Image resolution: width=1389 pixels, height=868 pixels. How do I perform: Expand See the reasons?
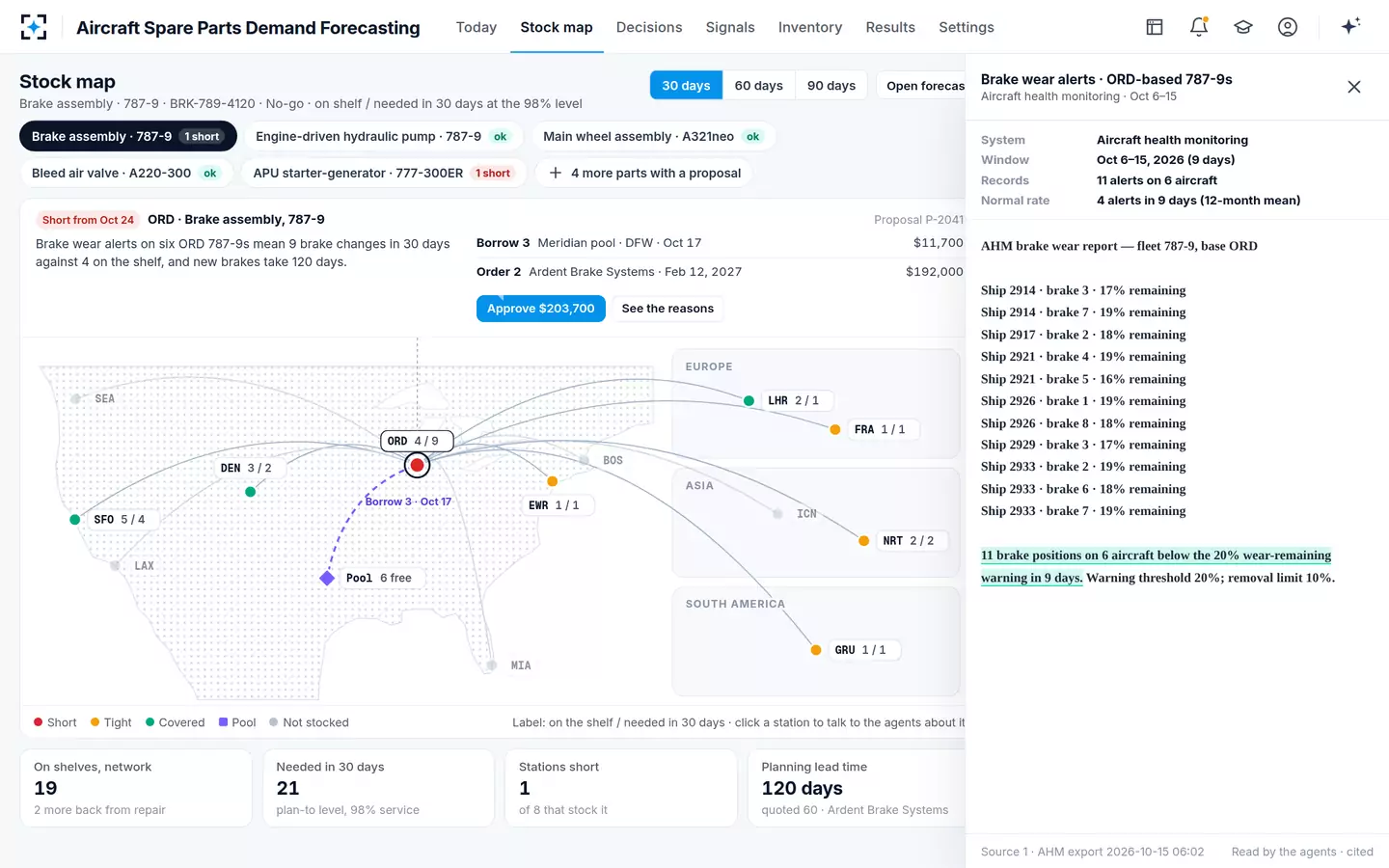pyautogui.click(x=667, y=309)
